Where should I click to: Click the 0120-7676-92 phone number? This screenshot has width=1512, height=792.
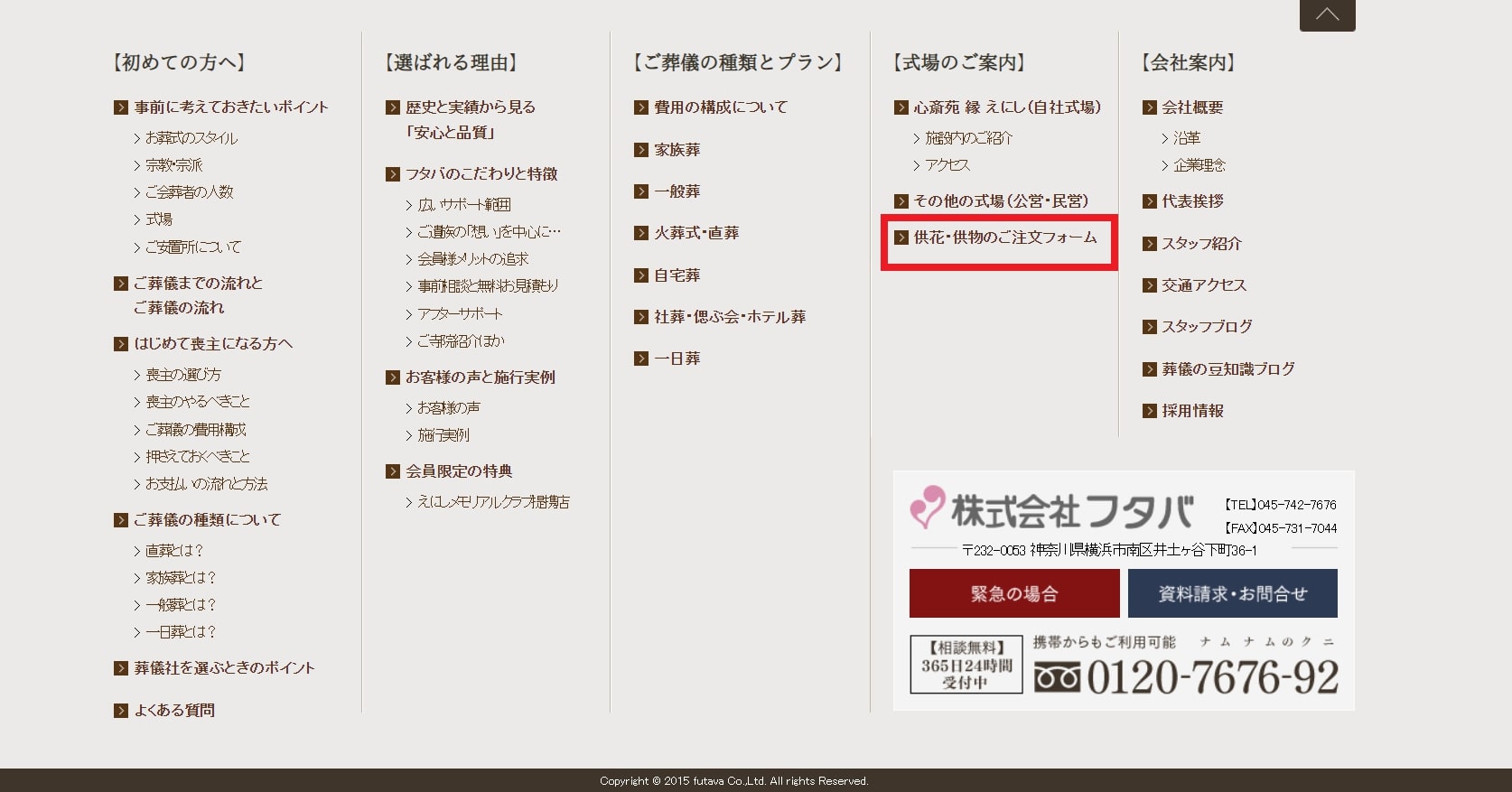click(1212, 677)
